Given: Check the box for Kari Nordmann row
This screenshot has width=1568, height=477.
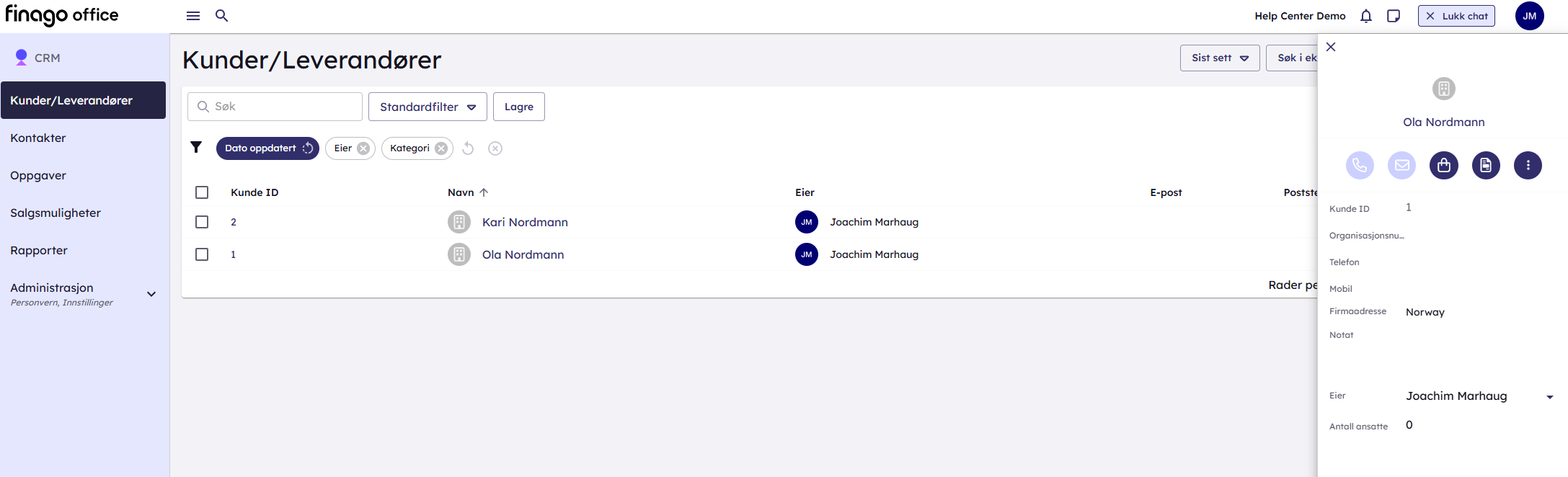Looking at the screenshot, I should tap(202, 222).
